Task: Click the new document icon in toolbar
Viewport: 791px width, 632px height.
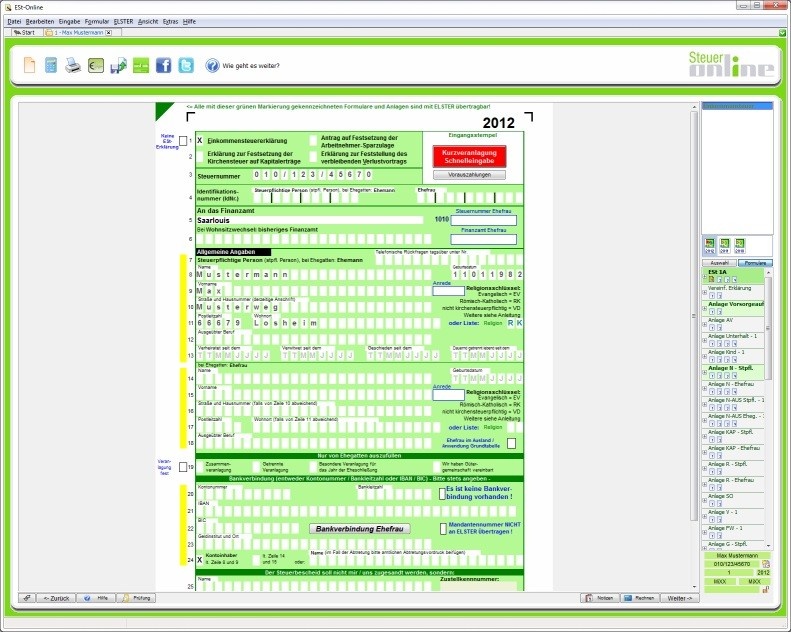Action: tap(30, 65)
